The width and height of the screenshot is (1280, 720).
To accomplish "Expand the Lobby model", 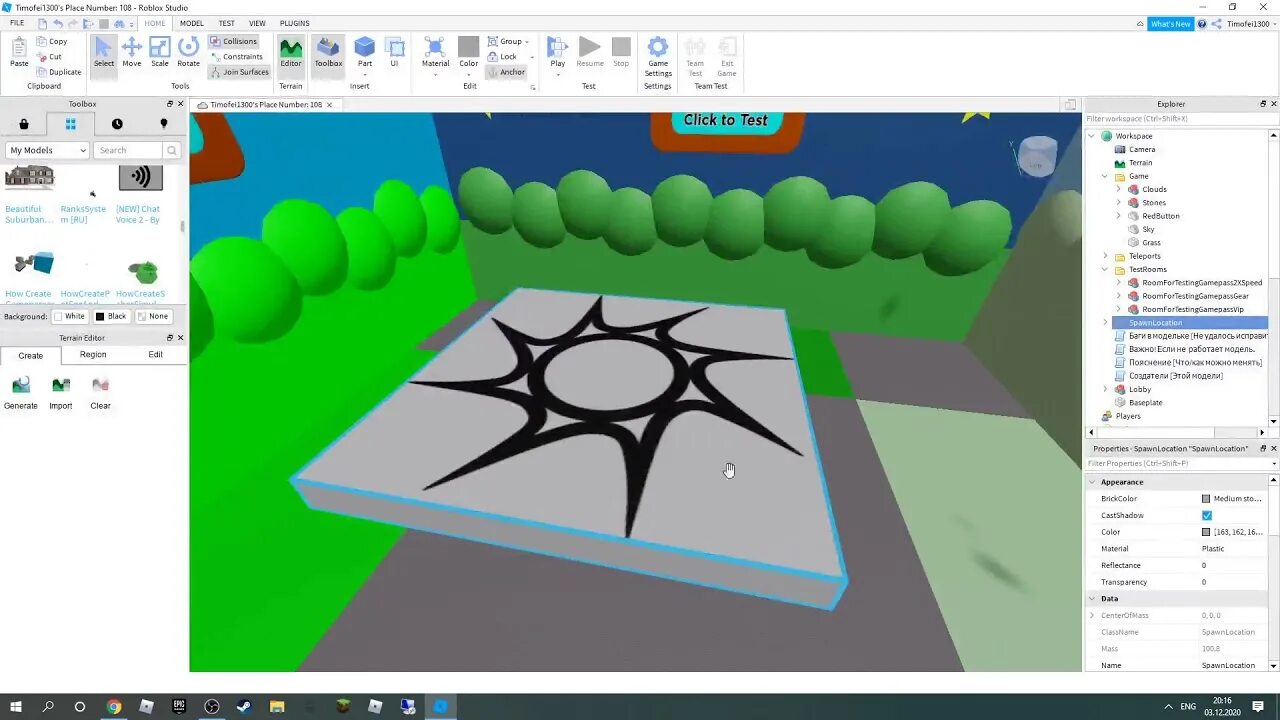I will 1105,389.
